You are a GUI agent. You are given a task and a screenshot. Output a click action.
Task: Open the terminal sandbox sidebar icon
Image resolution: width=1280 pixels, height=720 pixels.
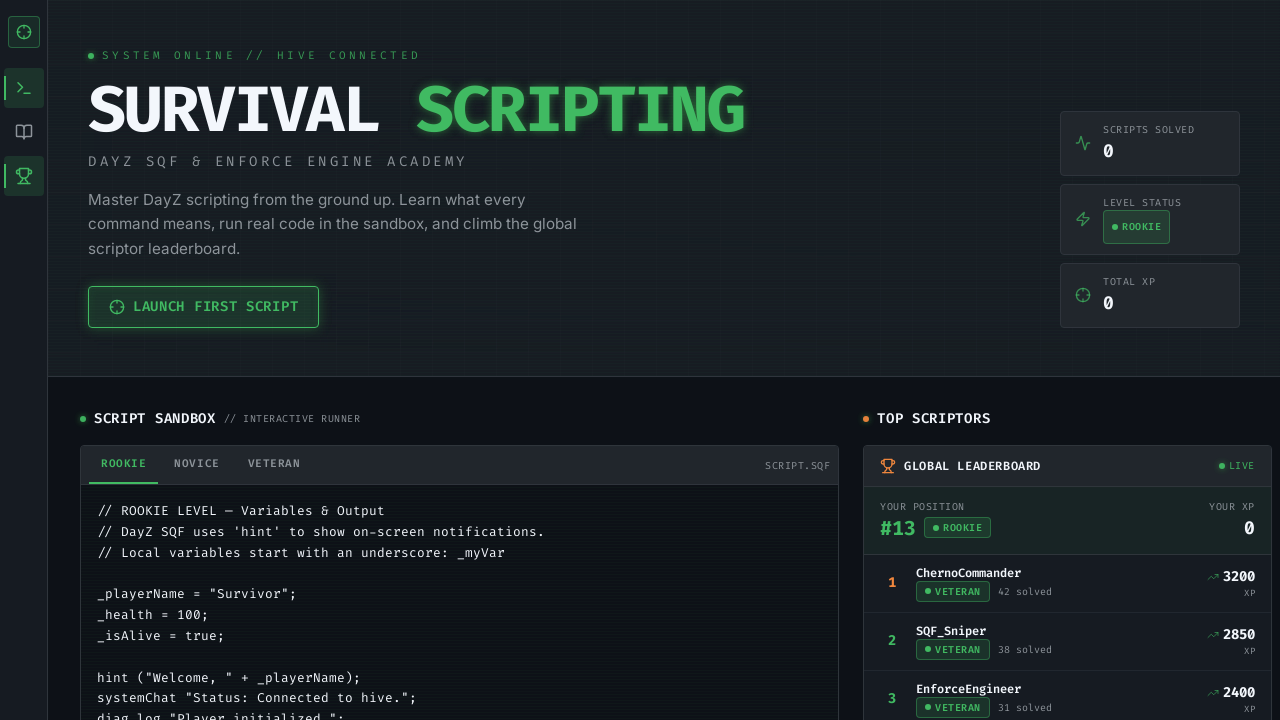[x=24, y=88]
